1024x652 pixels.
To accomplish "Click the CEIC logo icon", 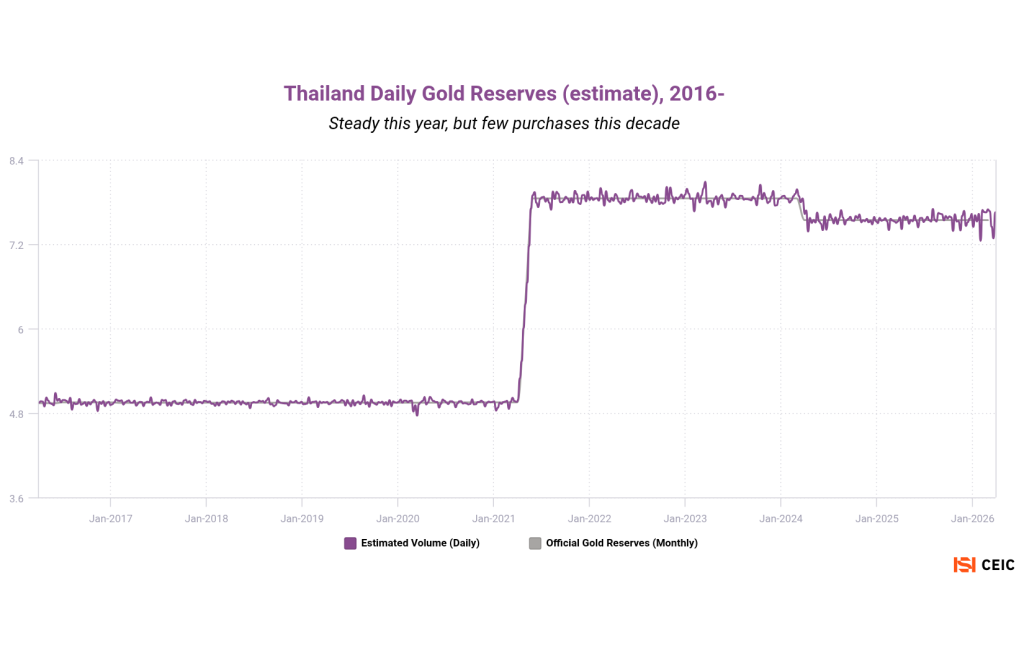I will point(964,565).
